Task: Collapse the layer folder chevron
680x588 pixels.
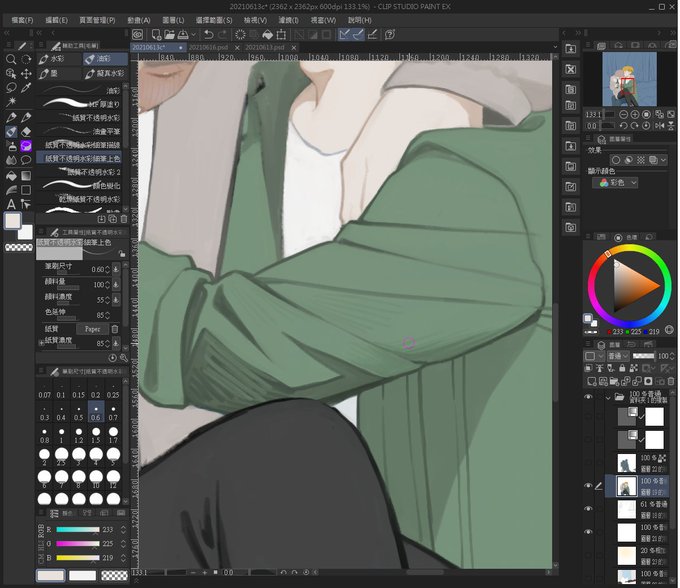Action: pos(608,397)
